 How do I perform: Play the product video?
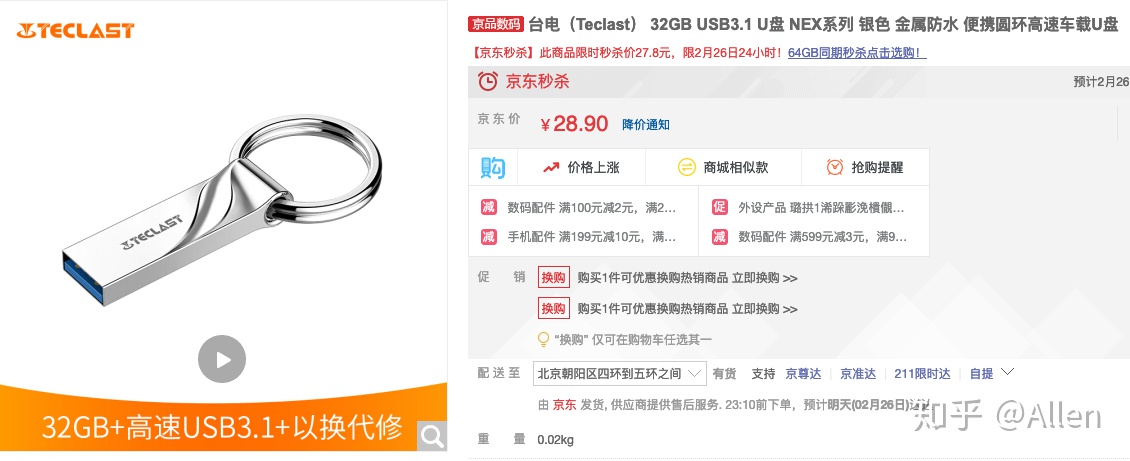(222, 359)
